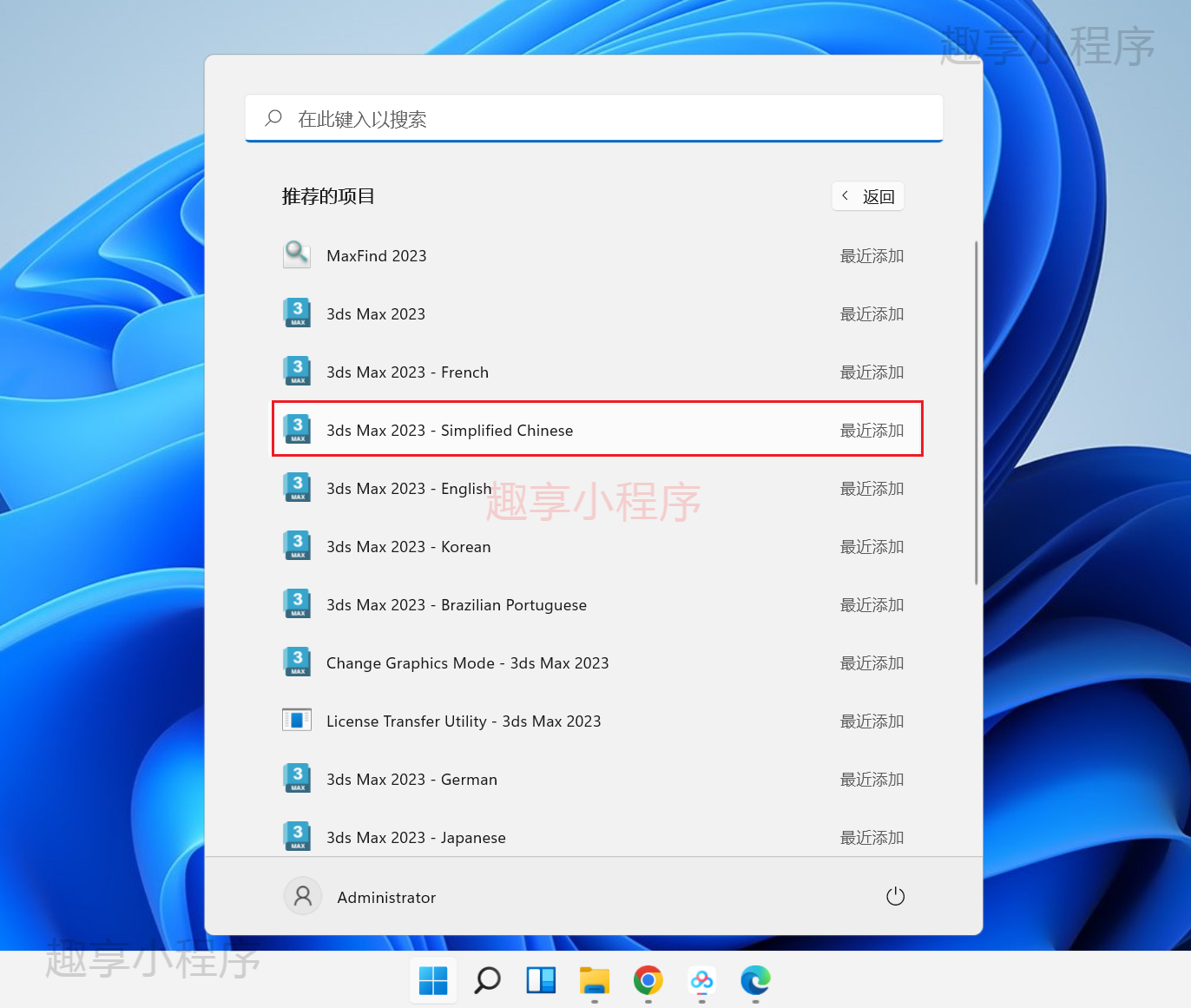Click 最近添加 beside 3ds Max 2023 - German

[872, 779]
